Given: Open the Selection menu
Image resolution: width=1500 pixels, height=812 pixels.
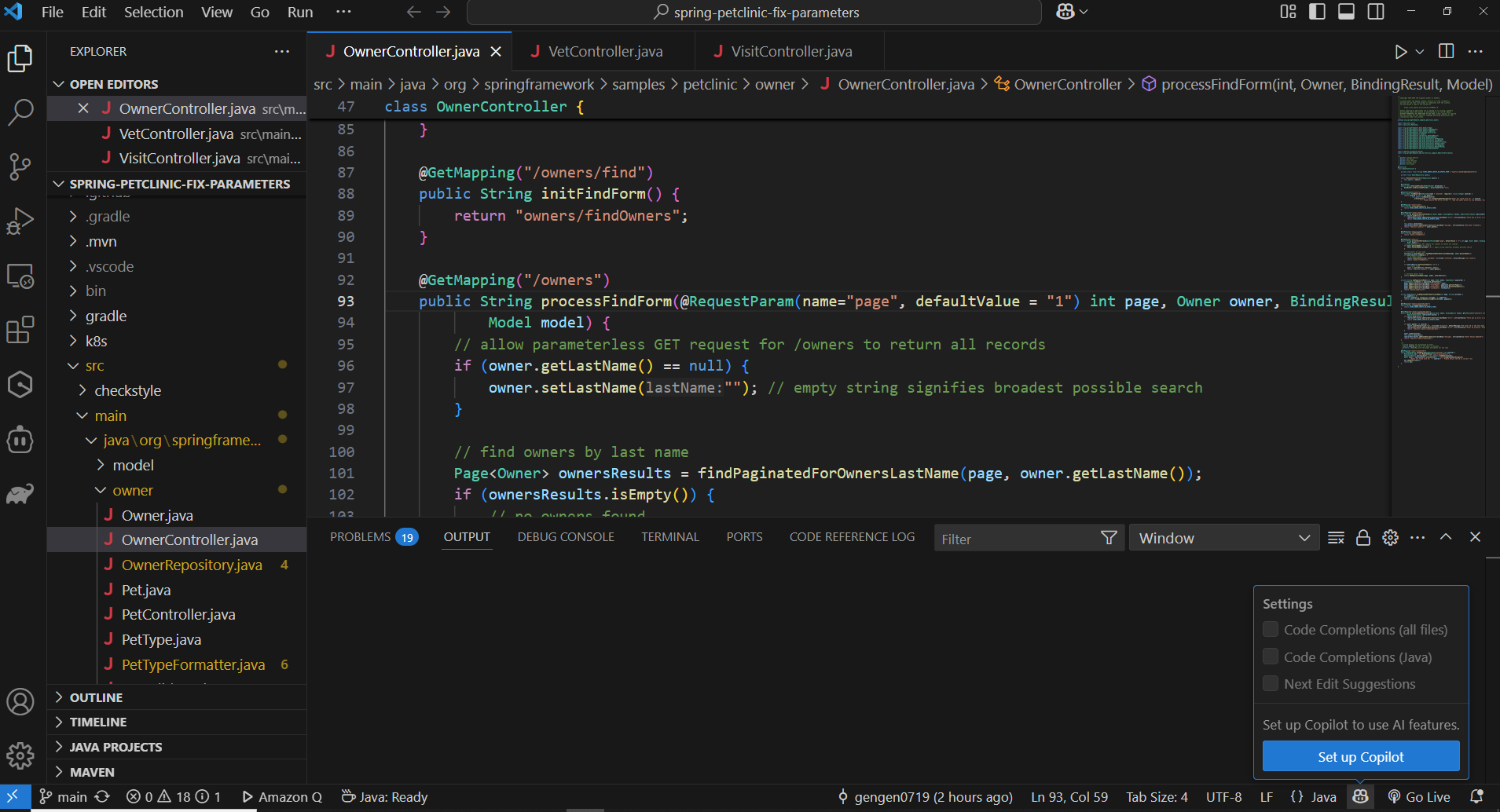Looking at the screenshot, I should pos(153,13).
